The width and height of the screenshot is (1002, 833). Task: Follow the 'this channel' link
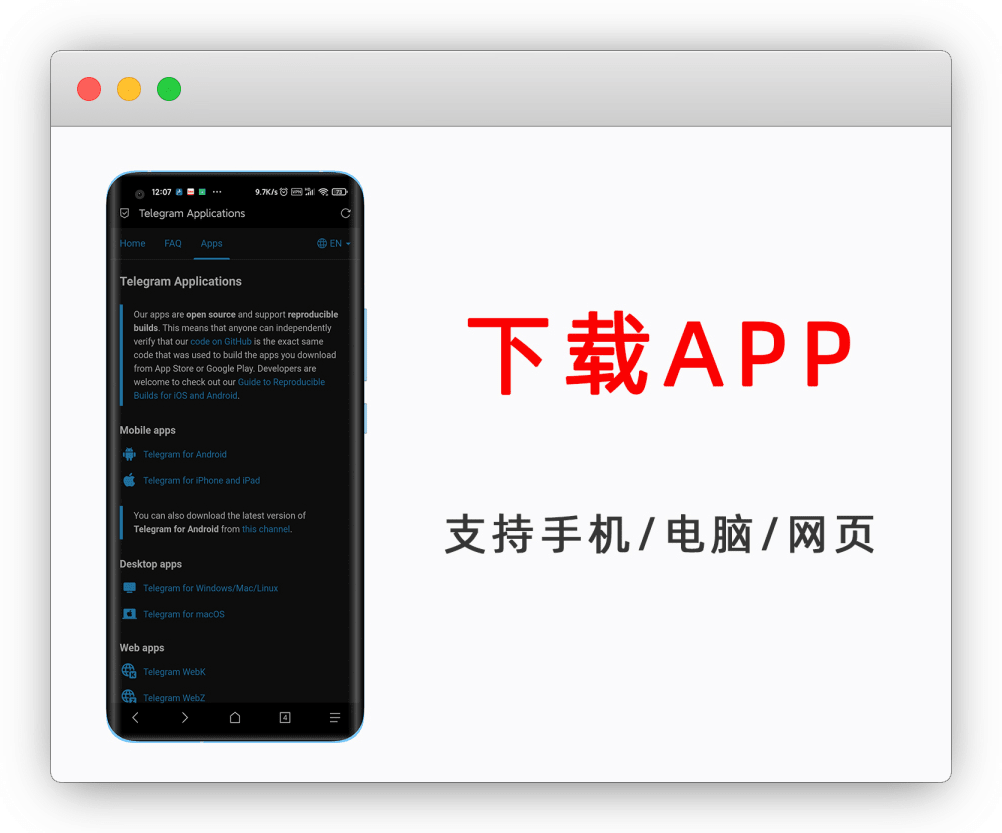tap(266, 529)
